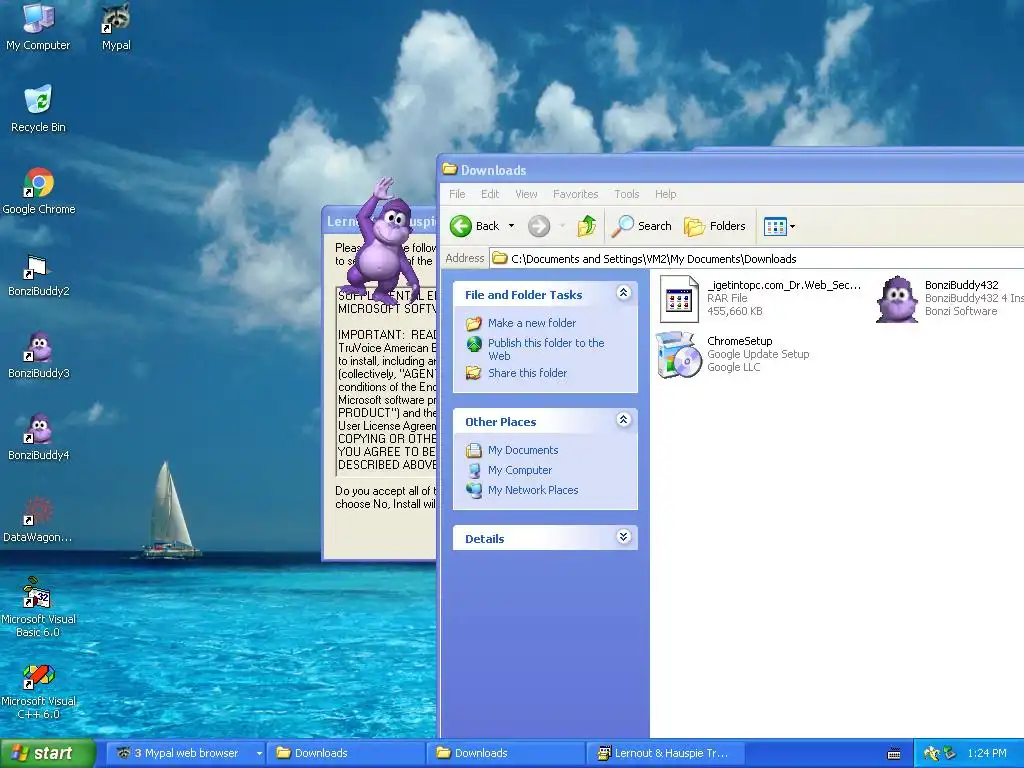Select the BonziBuddy2 desktop shortcut

pyautogui.click(x=39, y=274)
